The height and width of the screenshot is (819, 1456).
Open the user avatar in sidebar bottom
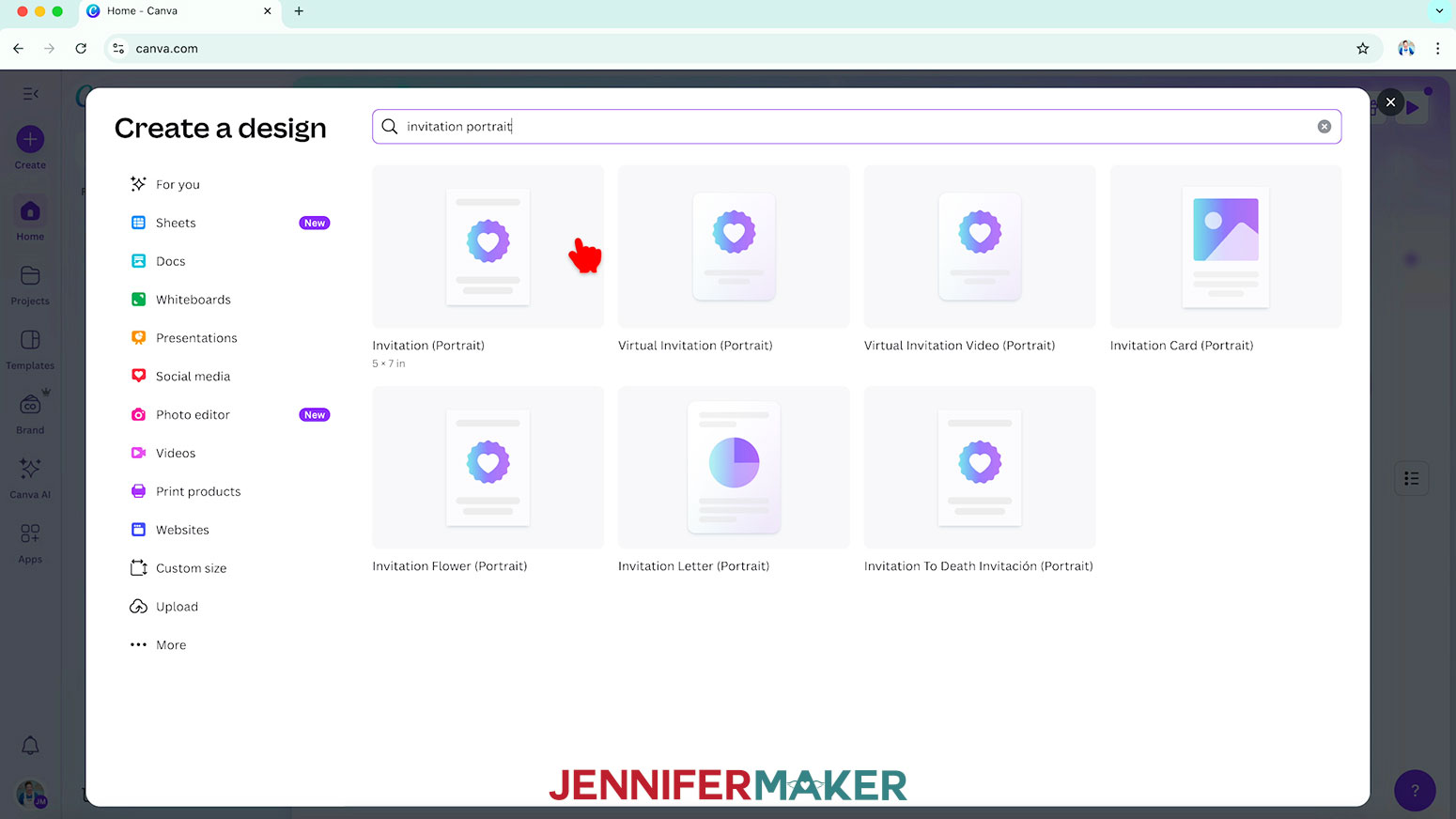(x=30, y=794)
